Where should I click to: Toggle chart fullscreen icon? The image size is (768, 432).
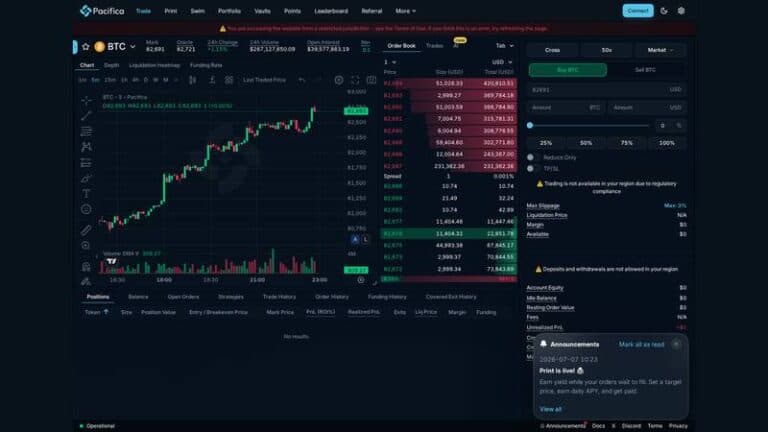355,80
